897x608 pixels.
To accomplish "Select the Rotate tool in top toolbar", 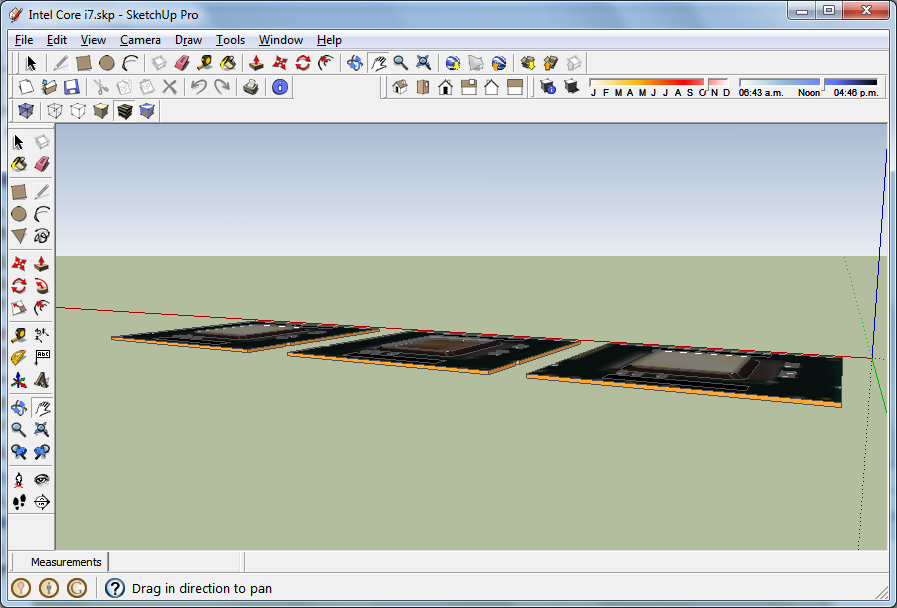I will pyautogui.click(x=303, y=63).
